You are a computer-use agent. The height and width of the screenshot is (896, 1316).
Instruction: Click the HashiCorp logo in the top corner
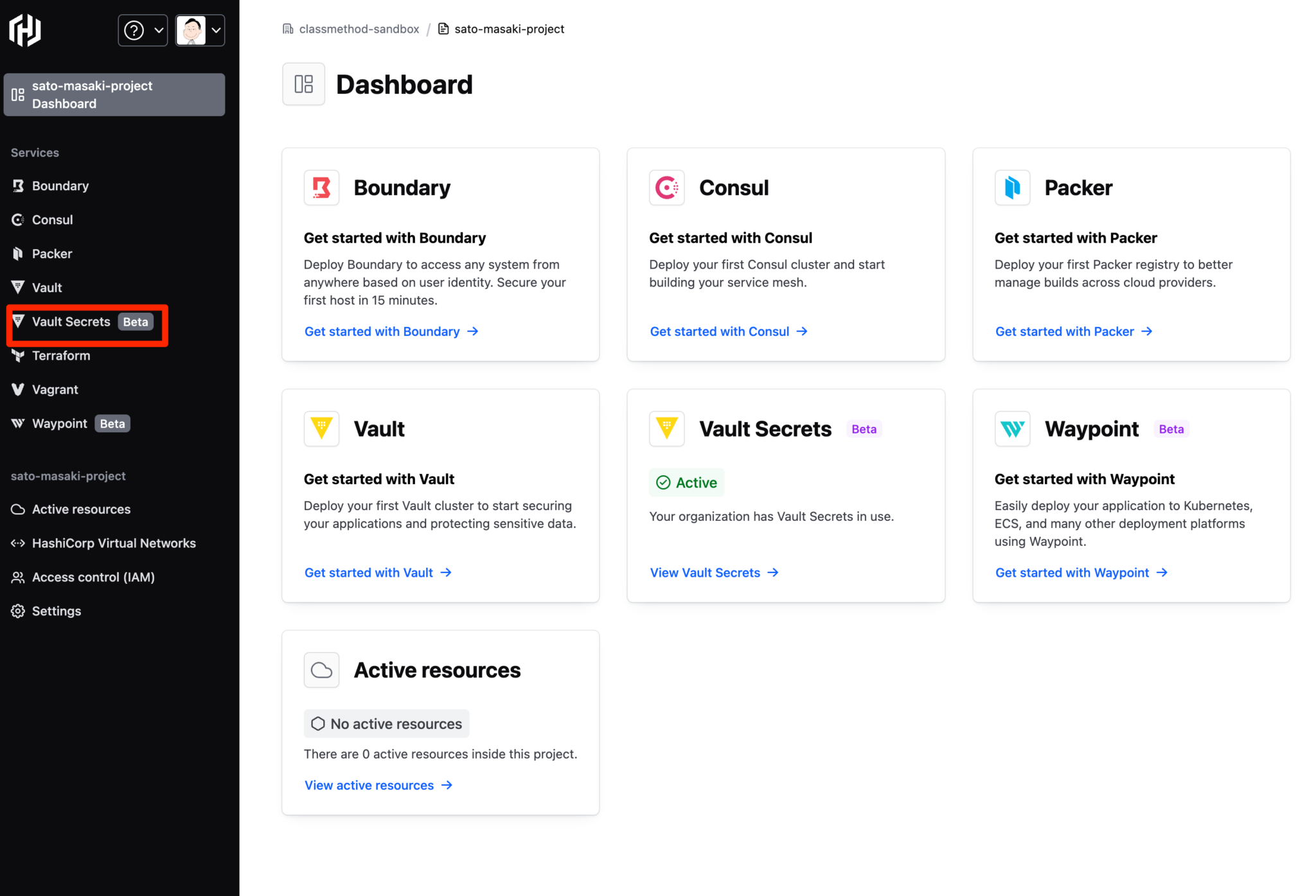coord(24,30)
